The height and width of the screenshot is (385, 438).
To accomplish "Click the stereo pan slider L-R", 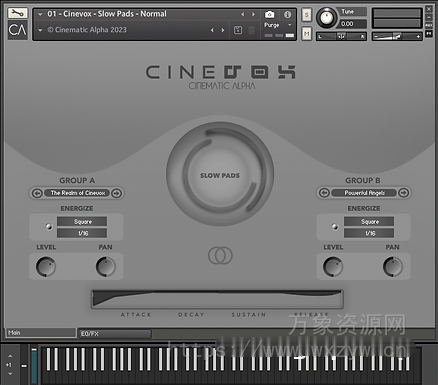I will (x=341, y=36).
